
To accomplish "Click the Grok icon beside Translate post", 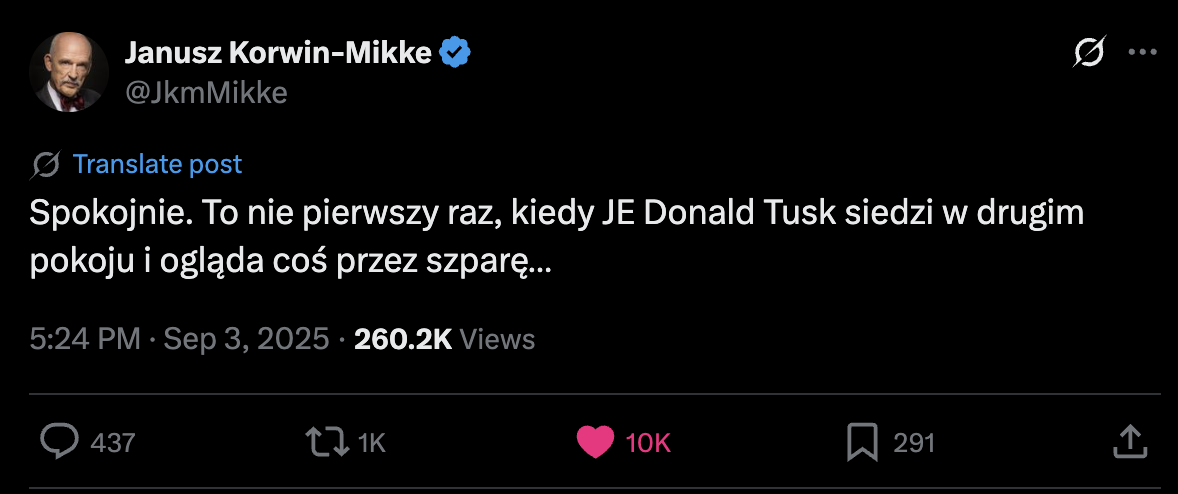I will click(47, 164).
